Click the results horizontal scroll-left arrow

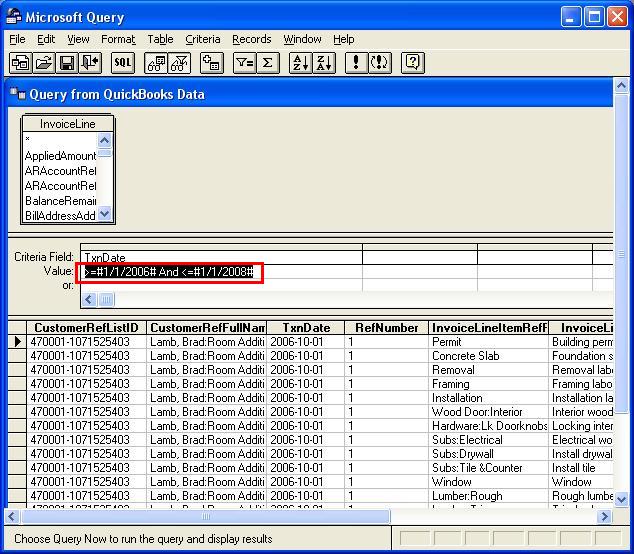[12, 516]
